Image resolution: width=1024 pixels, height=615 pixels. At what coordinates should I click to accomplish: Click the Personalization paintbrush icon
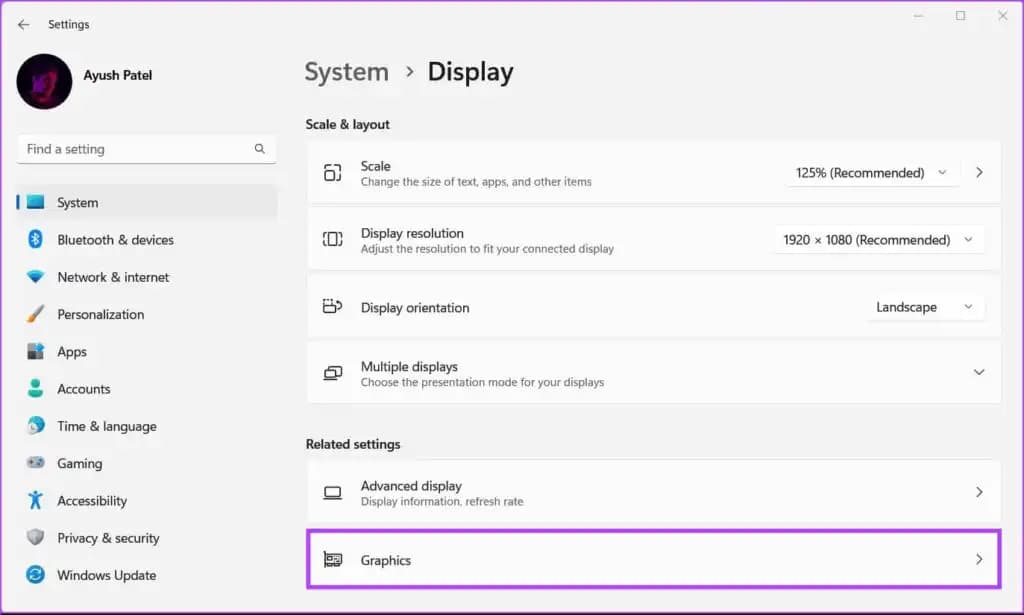(x=36, y=314)
